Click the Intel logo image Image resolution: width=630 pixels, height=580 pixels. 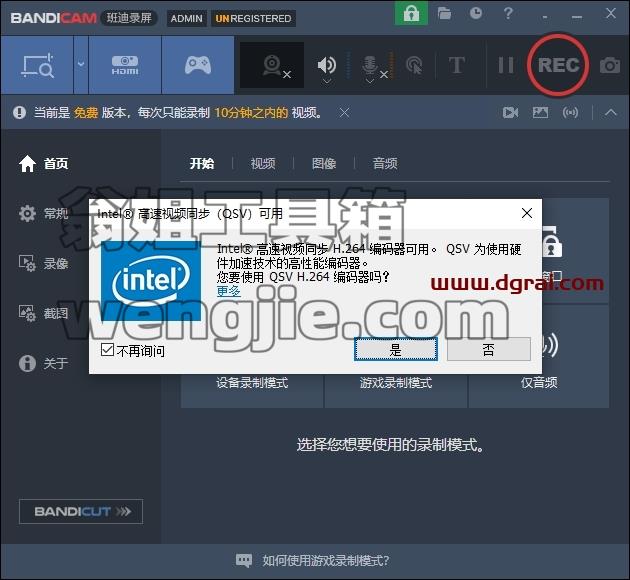(151, 280)
